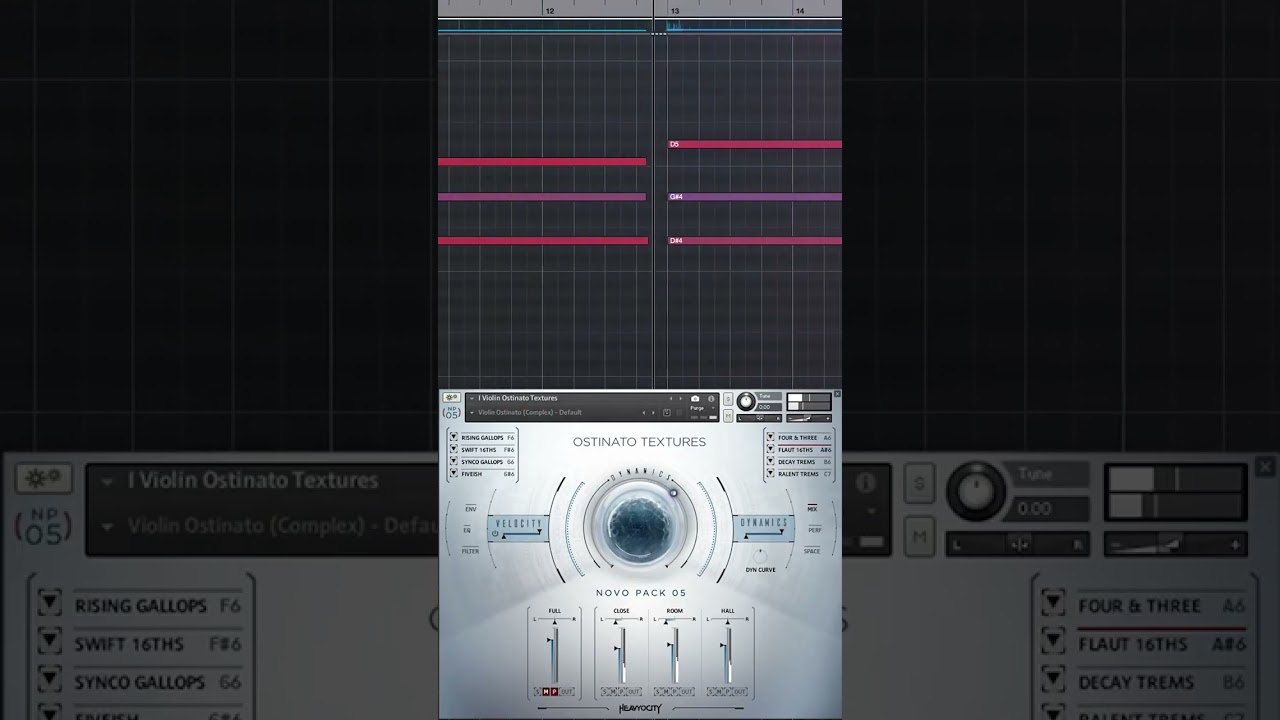Open RALENT TREMS articulation dropdown

pos(770,473)
